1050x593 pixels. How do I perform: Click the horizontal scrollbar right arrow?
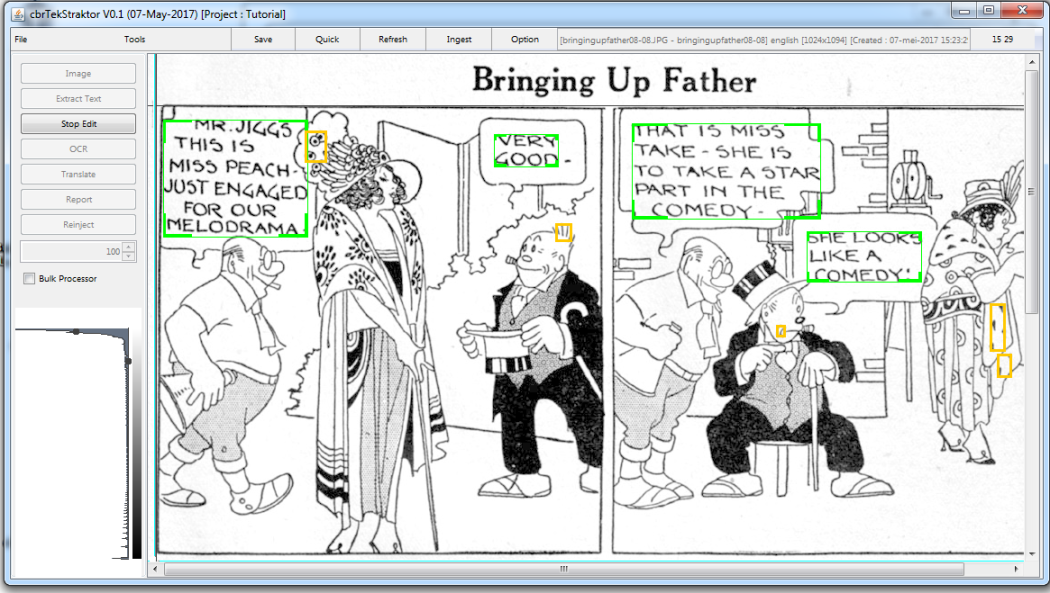pyautogui.click(x=1017, y=569)
